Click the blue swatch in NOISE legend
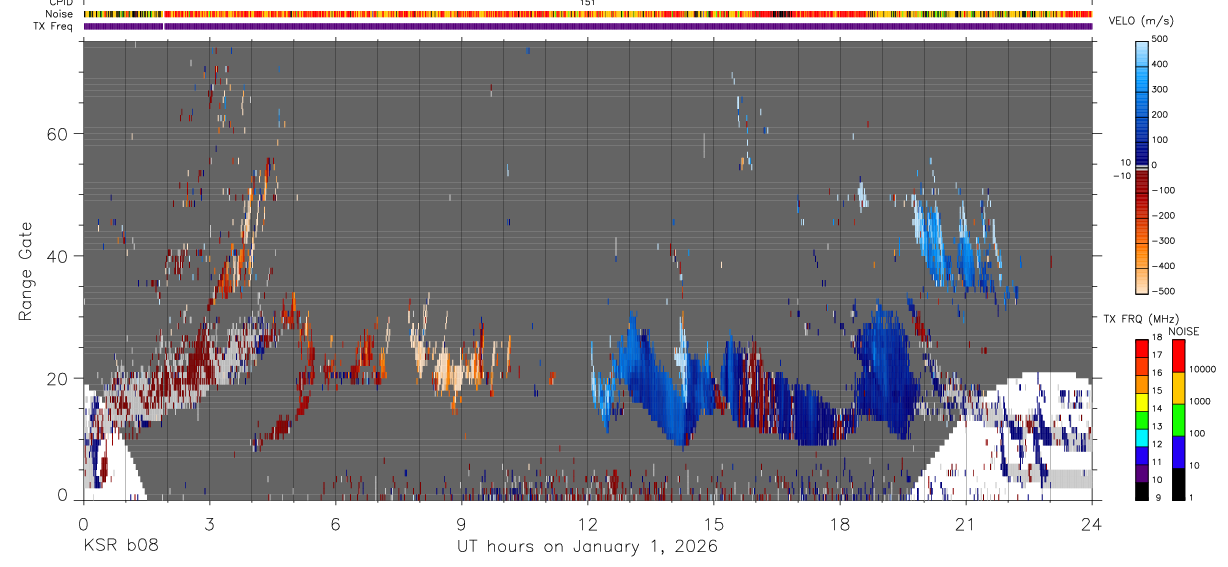This screenshot has width=1228, height=567. 1178,451
